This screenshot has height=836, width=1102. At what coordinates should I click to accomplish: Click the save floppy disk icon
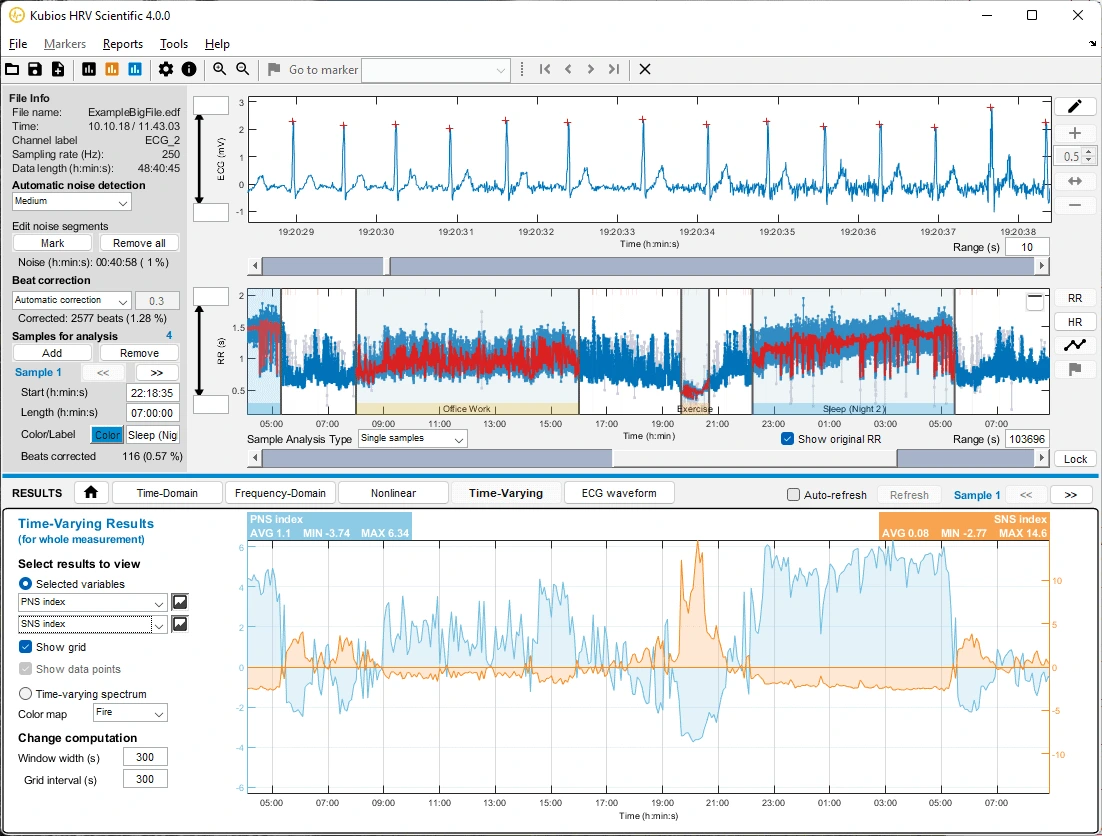tap(34, 69)
